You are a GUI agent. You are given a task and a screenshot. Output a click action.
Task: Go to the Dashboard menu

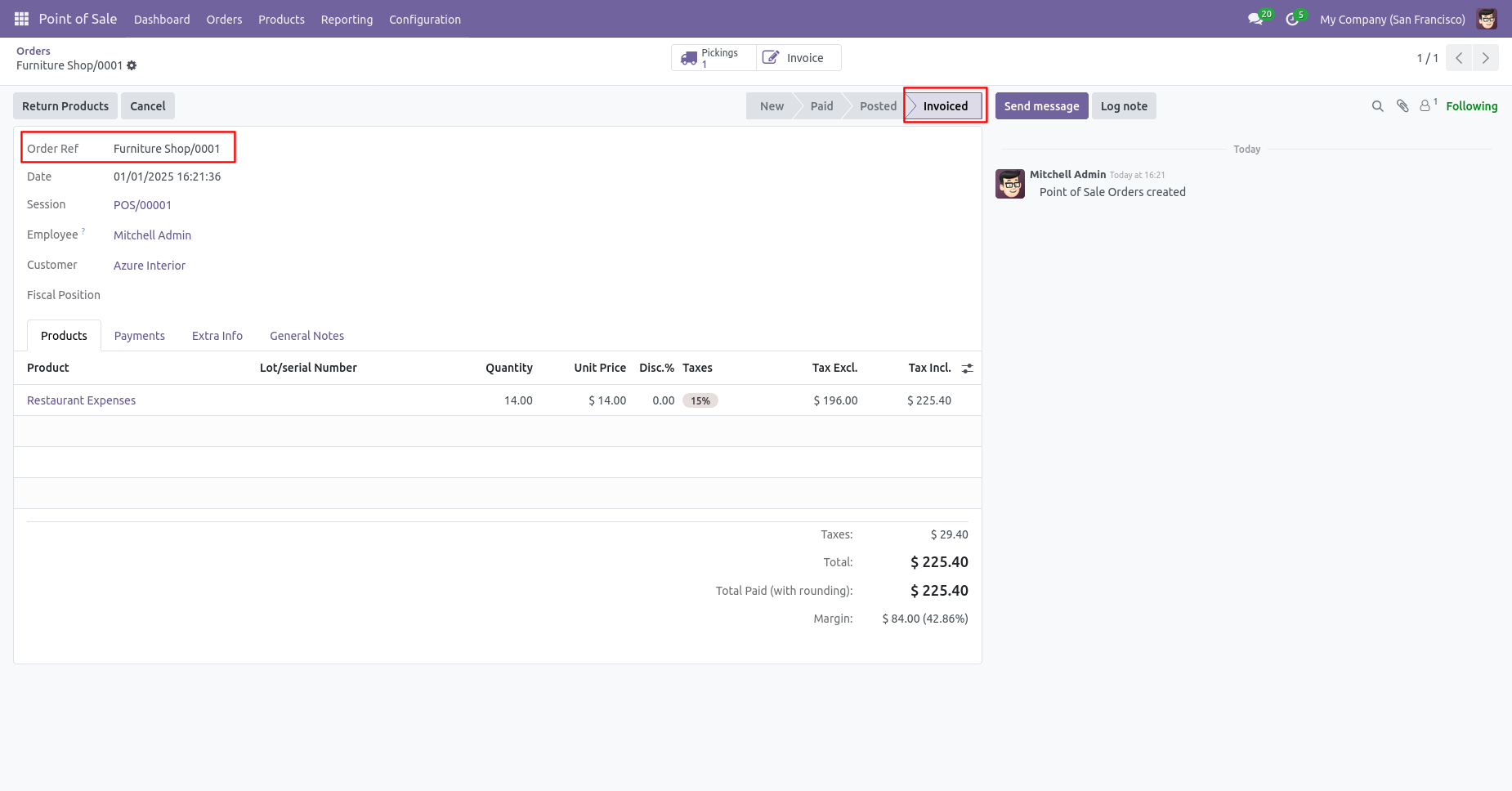click(162, 20)
